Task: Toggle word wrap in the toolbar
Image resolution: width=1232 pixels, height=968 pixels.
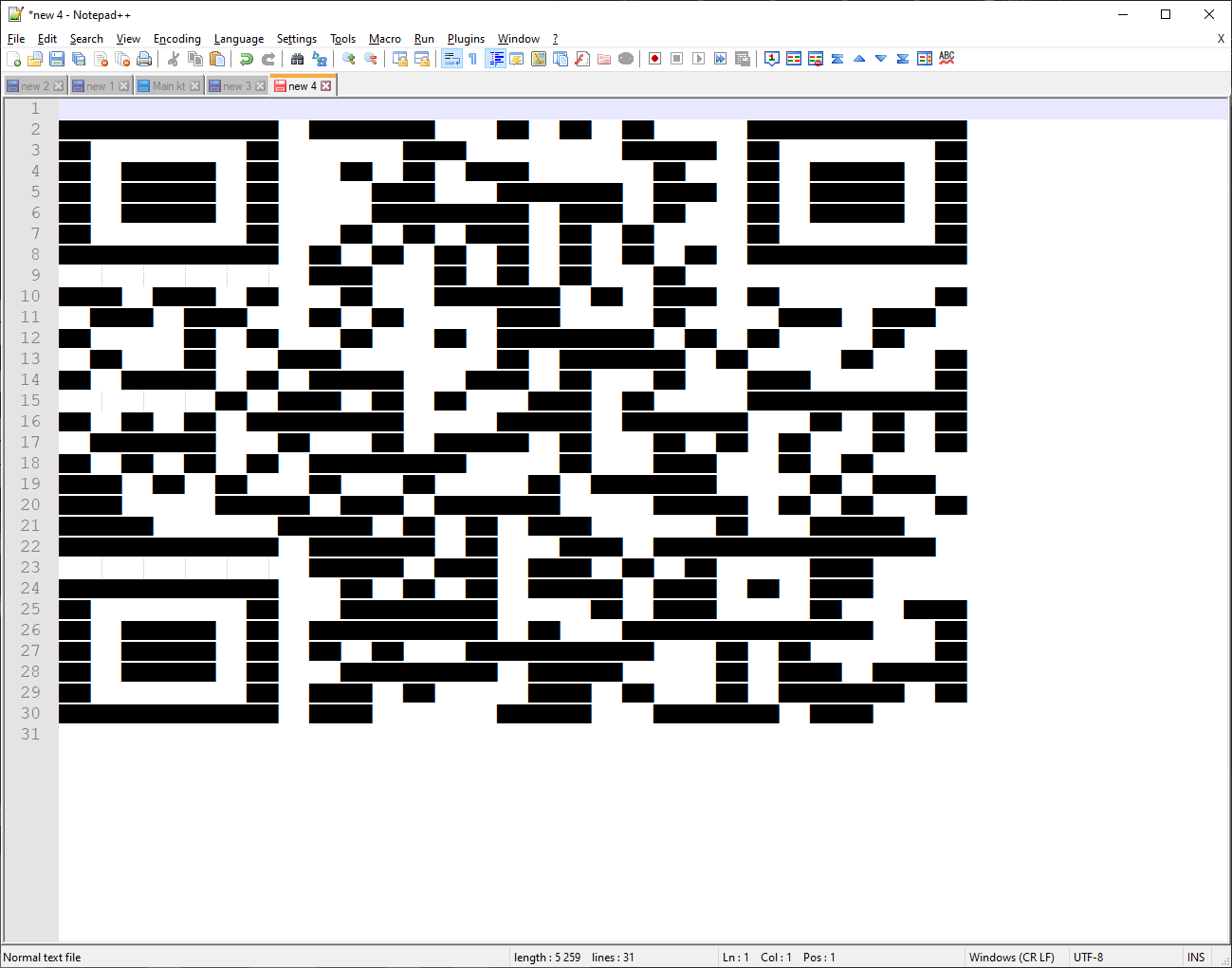Action: point(451,59)
